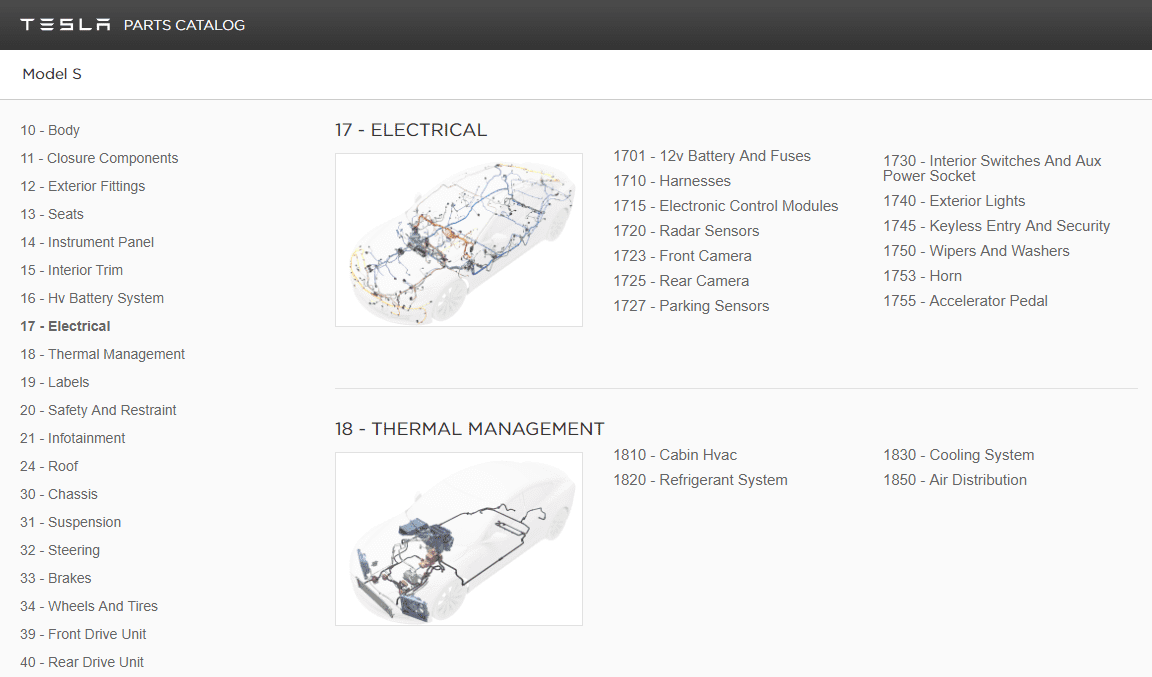Go to 18 - Thermal Management sidebar item
1152x677 pixels.
103,354
